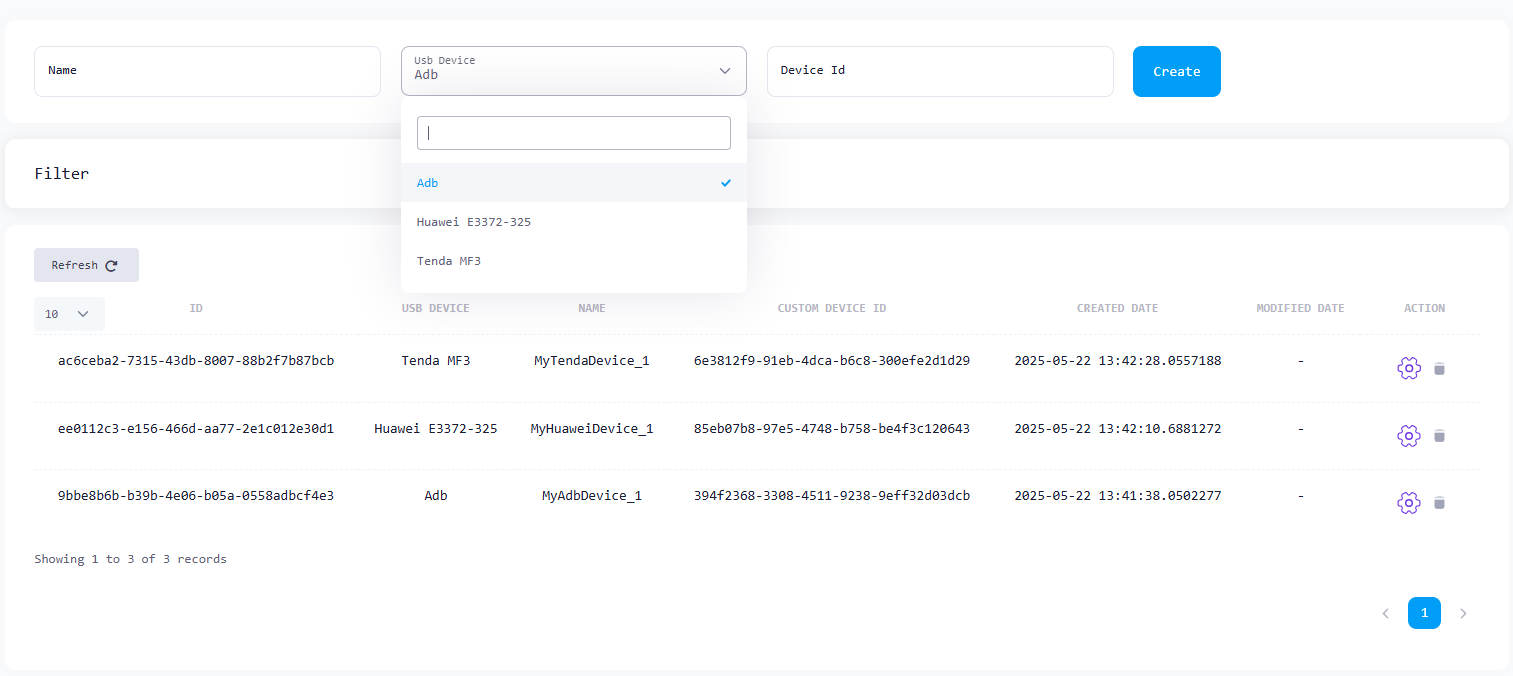Click Tenda MF3 cell in table
The width and height of the screenshot is (1513, 676).
click(436, 361)
